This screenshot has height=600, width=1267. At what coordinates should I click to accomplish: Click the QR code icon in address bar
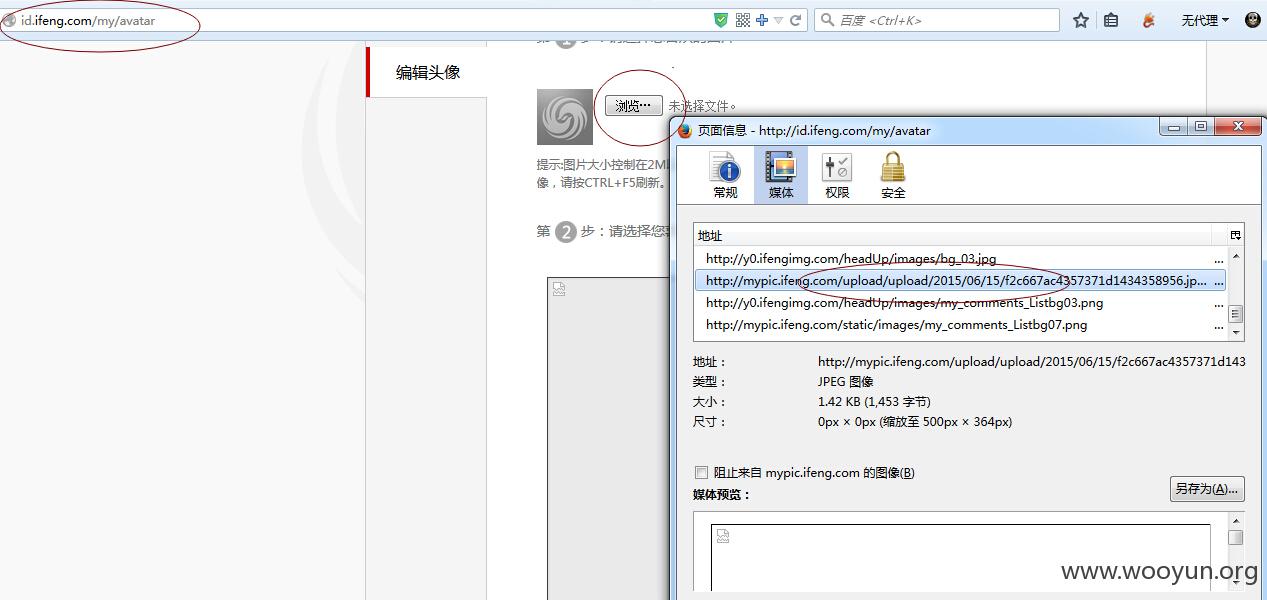(743, 20)
